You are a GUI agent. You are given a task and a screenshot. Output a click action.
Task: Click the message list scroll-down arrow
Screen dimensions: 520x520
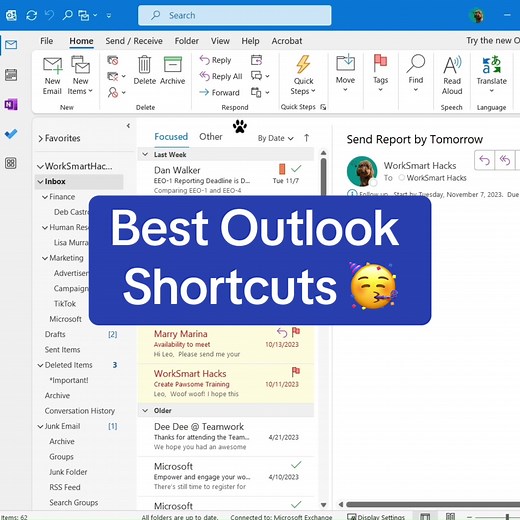click(323, 505)
